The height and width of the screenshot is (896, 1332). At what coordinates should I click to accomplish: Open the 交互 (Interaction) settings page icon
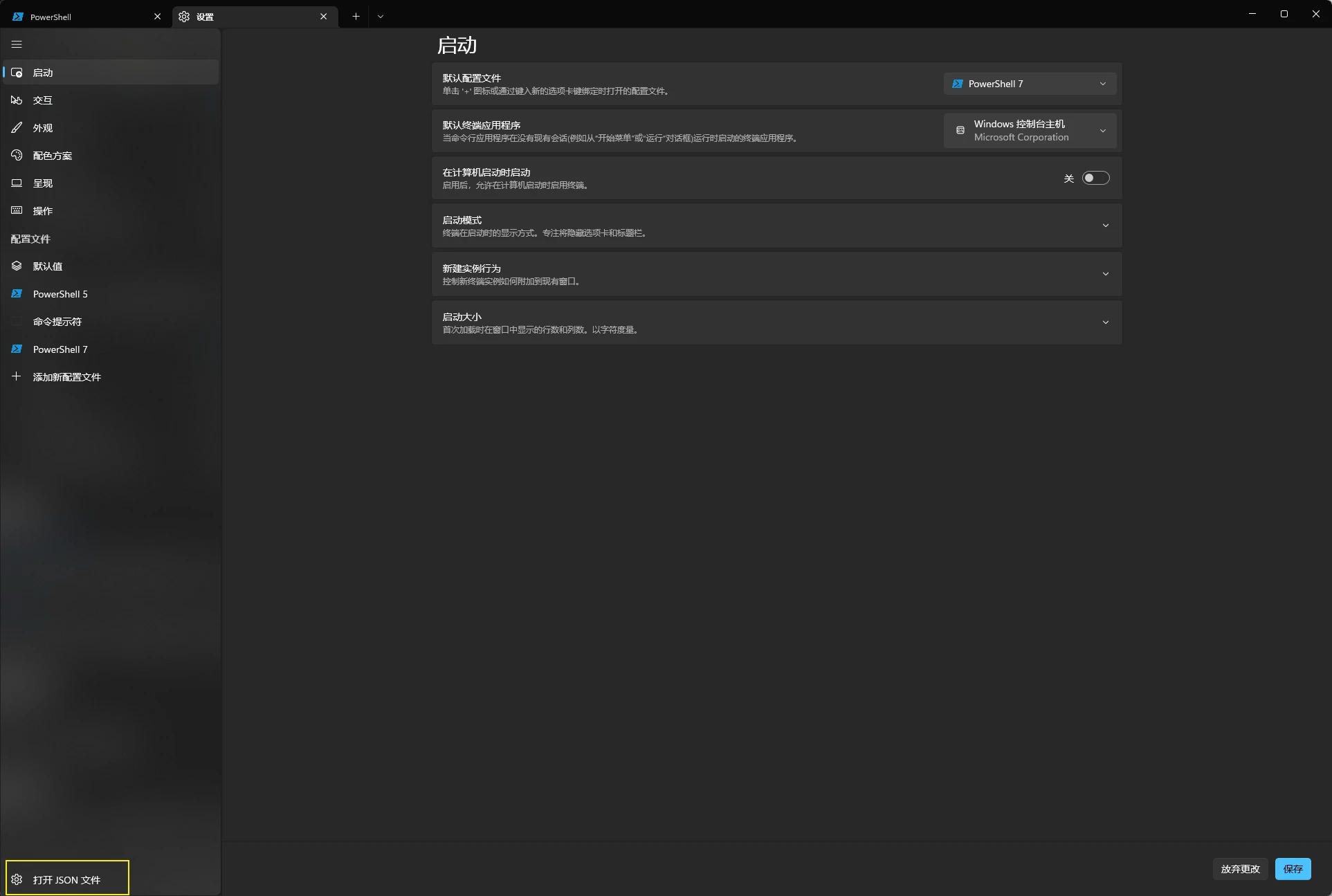coord(17,100)
